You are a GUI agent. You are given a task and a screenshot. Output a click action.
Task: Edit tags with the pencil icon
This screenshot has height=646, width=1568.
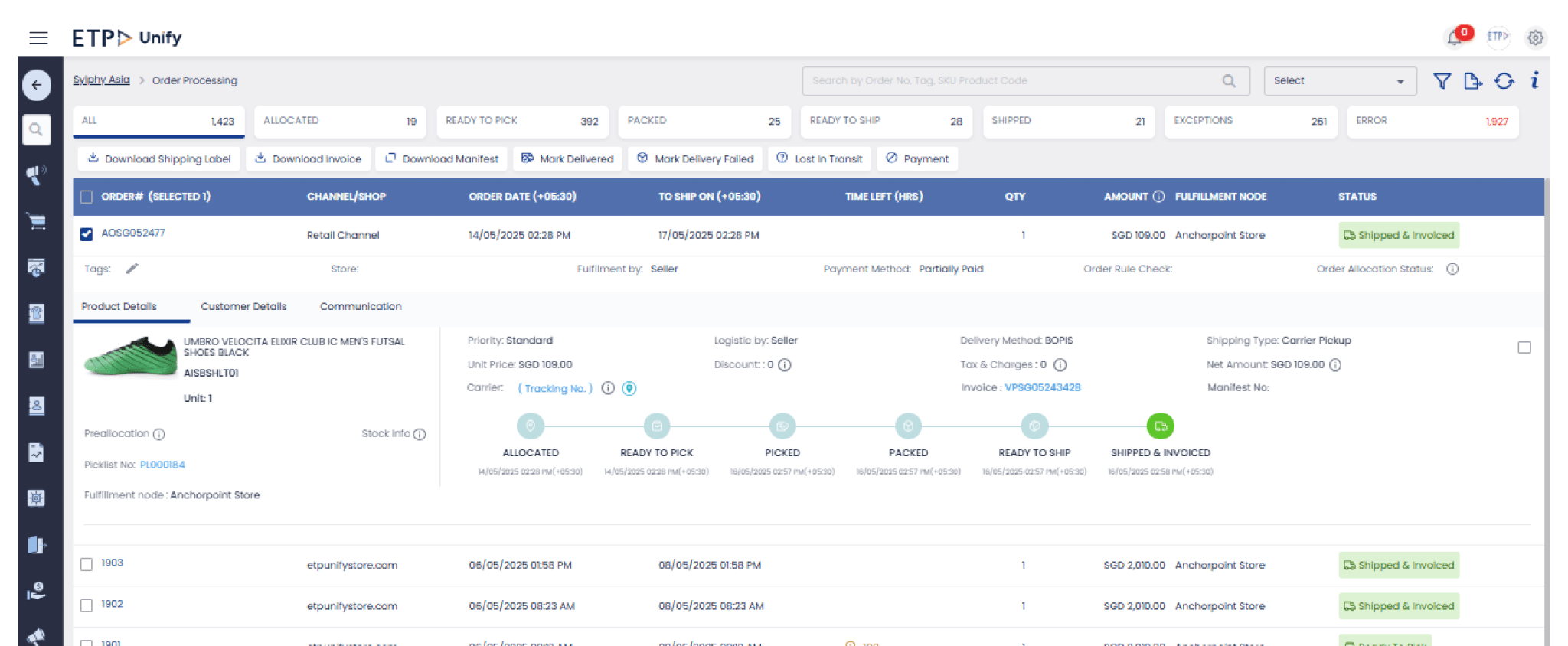click(132, 269)
